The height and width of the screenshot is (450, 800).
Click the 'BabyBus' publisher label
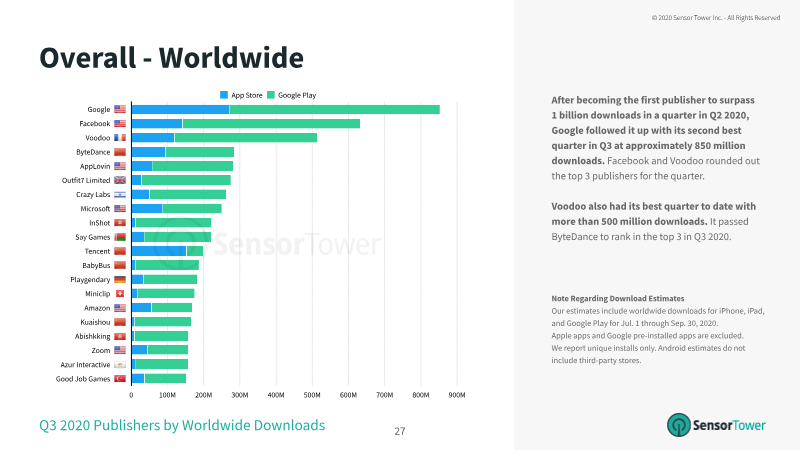(96, 265)
